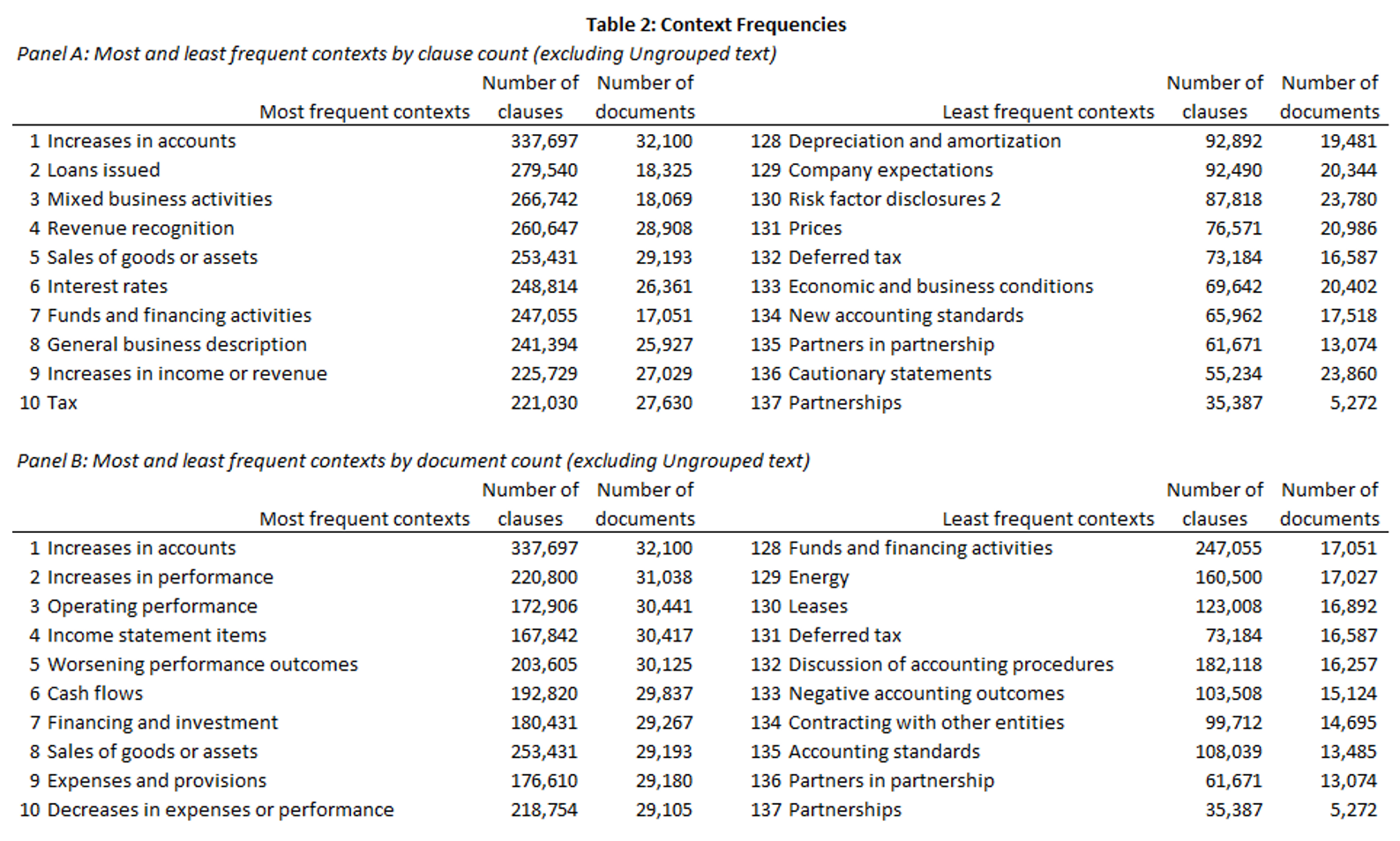Click Discussion of accounting procedures entry
The width and height of the screenshot is (1400, 841).
[x=950, y=665]
